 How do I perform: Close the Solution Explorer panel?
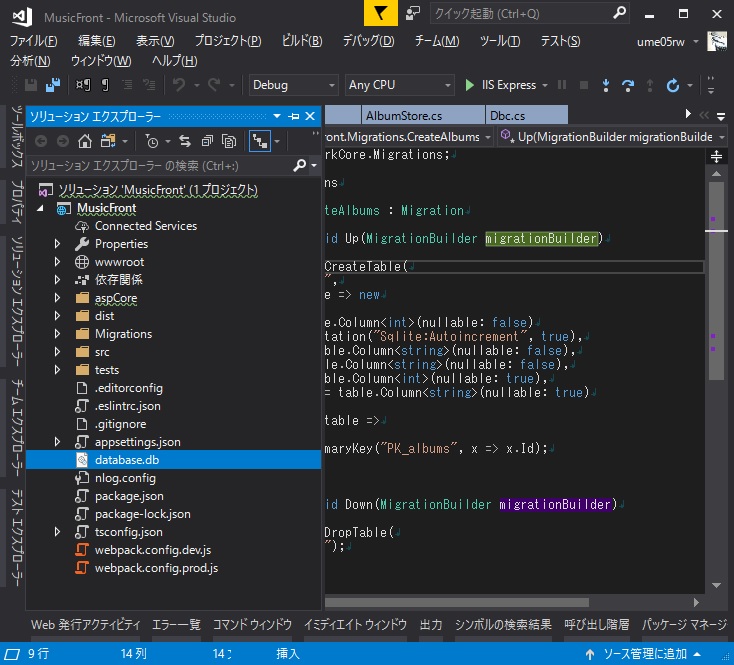coord(310,116)
